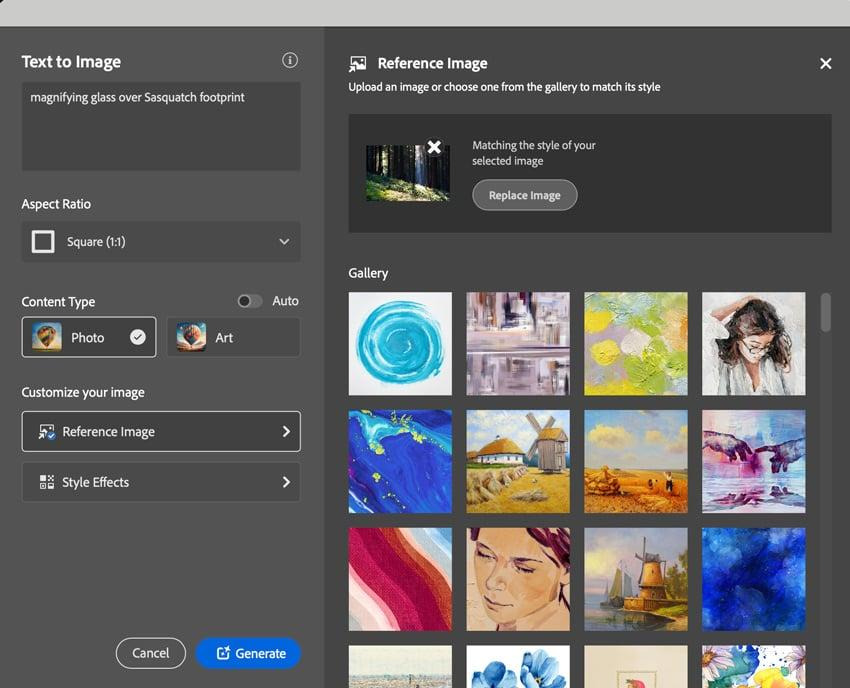This screenshot has width=850, height=688.
Task: Click the Customize your image label
Action: (x=83, y=393)
